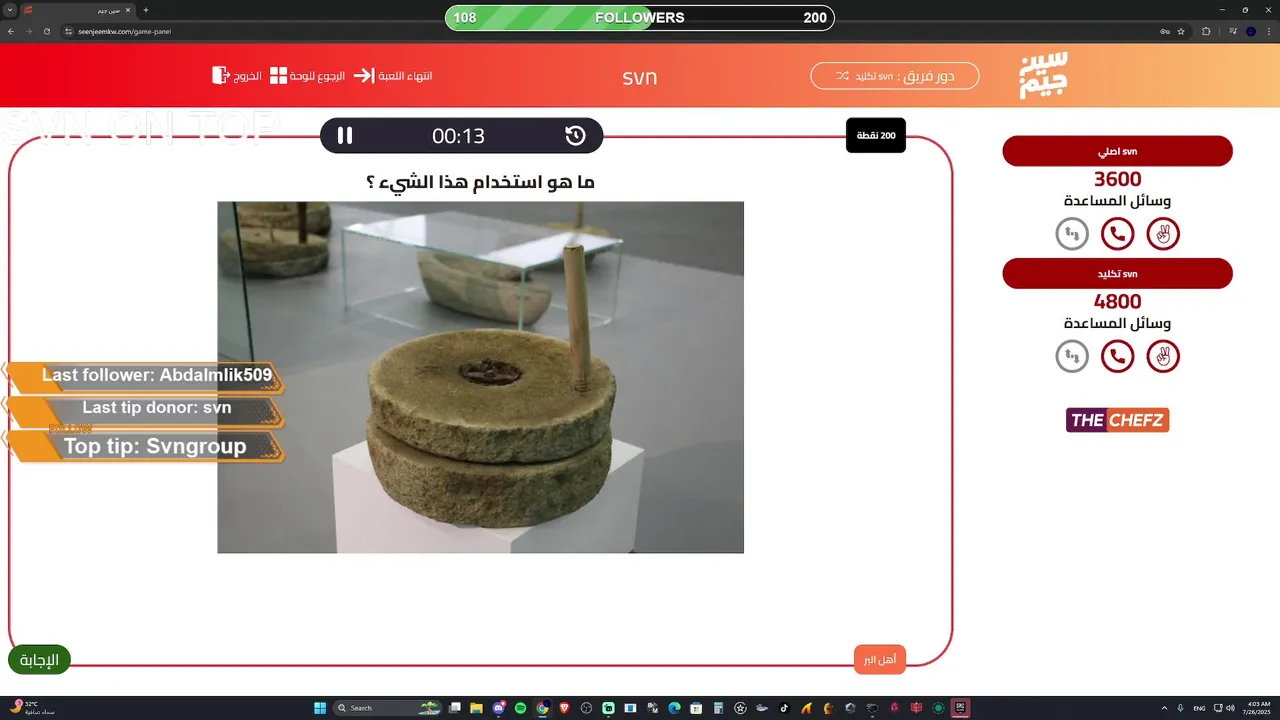The height and width of the screenshot is (720, 1280).
Task: Go back in browser
Action: [x=10, y=31]
